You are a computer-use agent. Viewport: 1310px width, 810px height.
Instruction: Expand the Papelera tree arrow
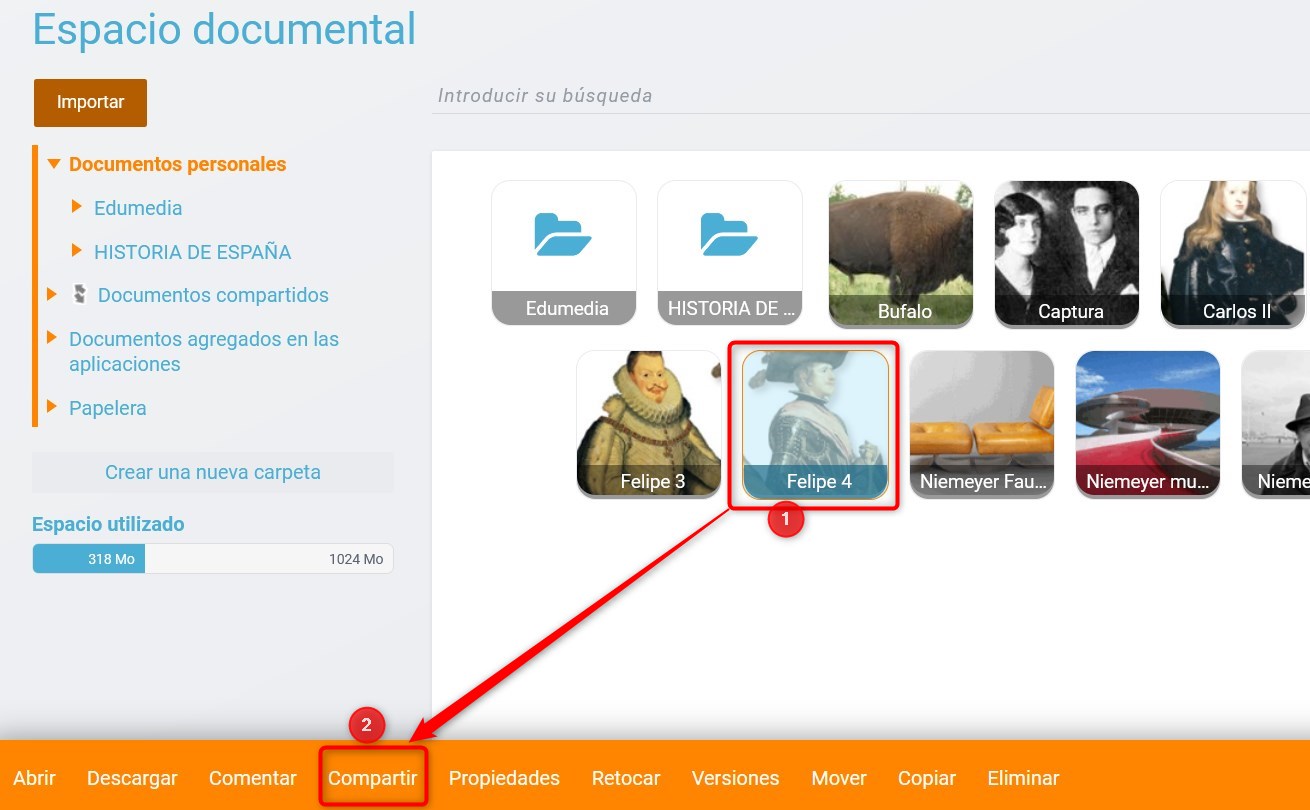point(52,406)
